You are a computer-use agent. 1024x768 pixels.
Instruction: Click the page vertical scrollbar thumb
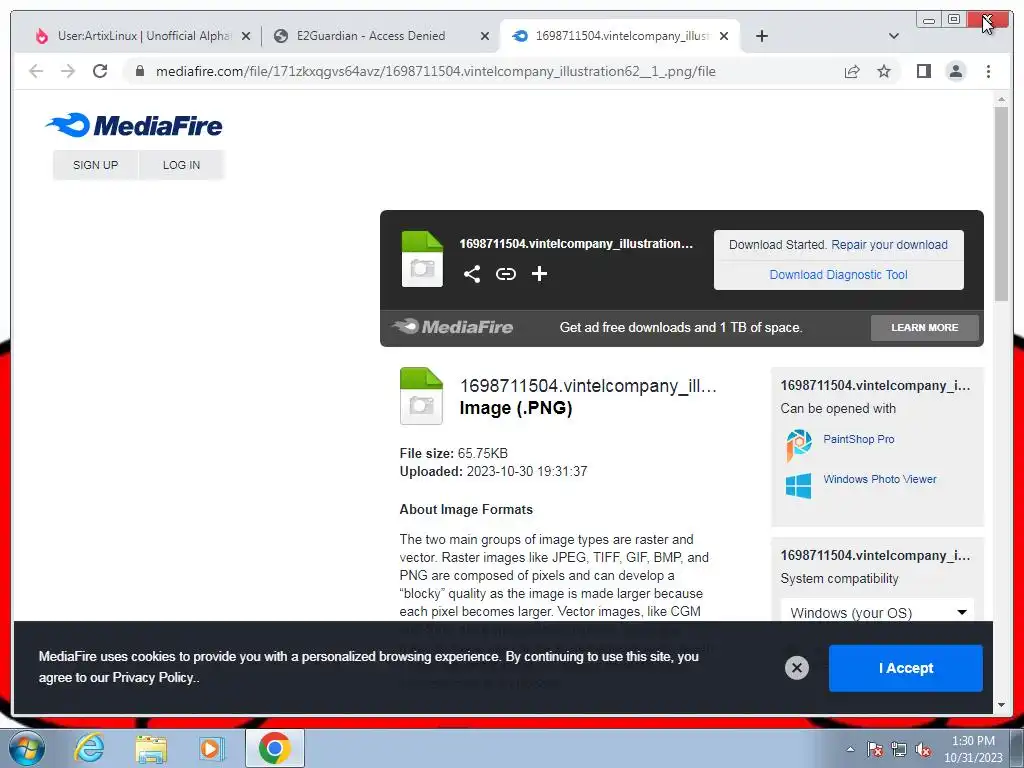tap(1001, 204)
